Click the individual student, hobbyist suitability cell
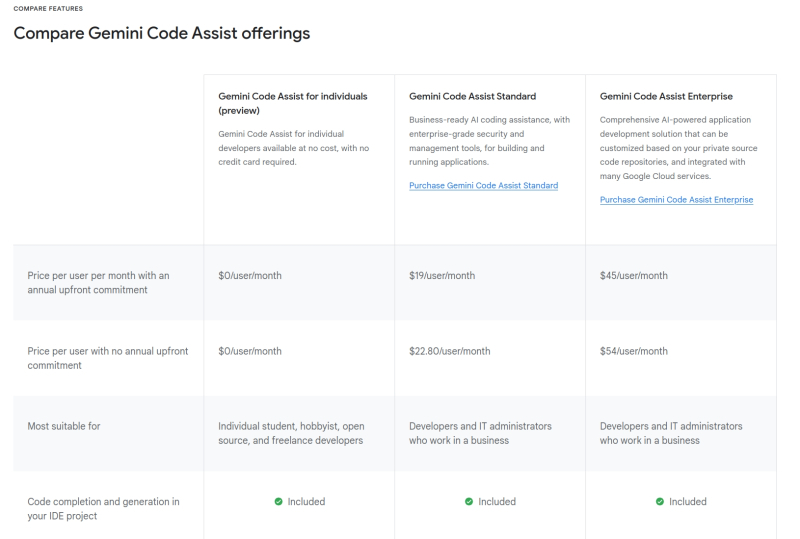 pyautogui.click(x=290, y=433)
